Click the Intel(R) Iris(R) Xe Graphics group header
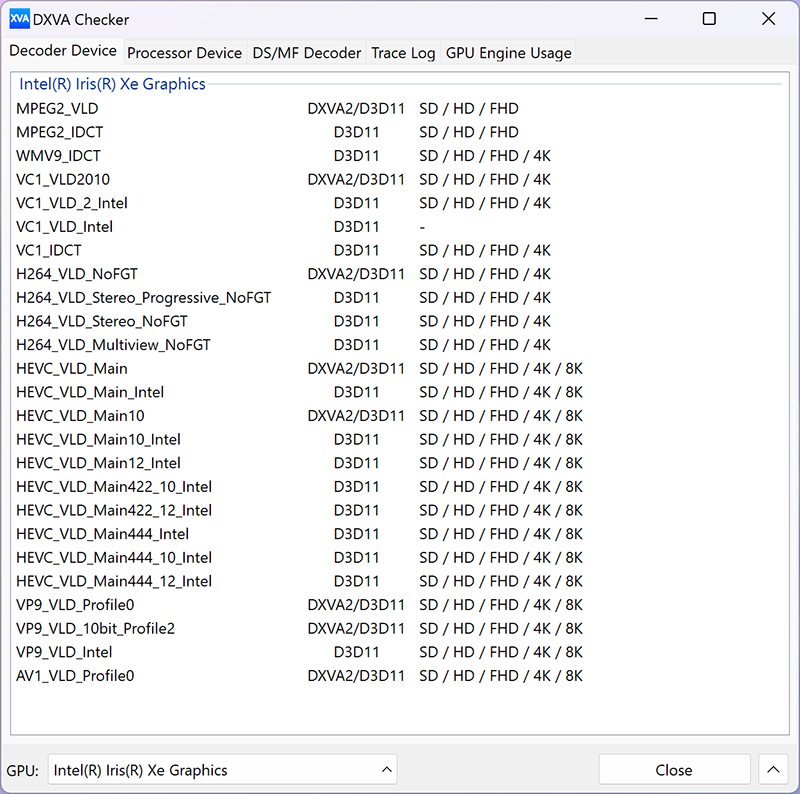The image size is (800, 794). 112,84
